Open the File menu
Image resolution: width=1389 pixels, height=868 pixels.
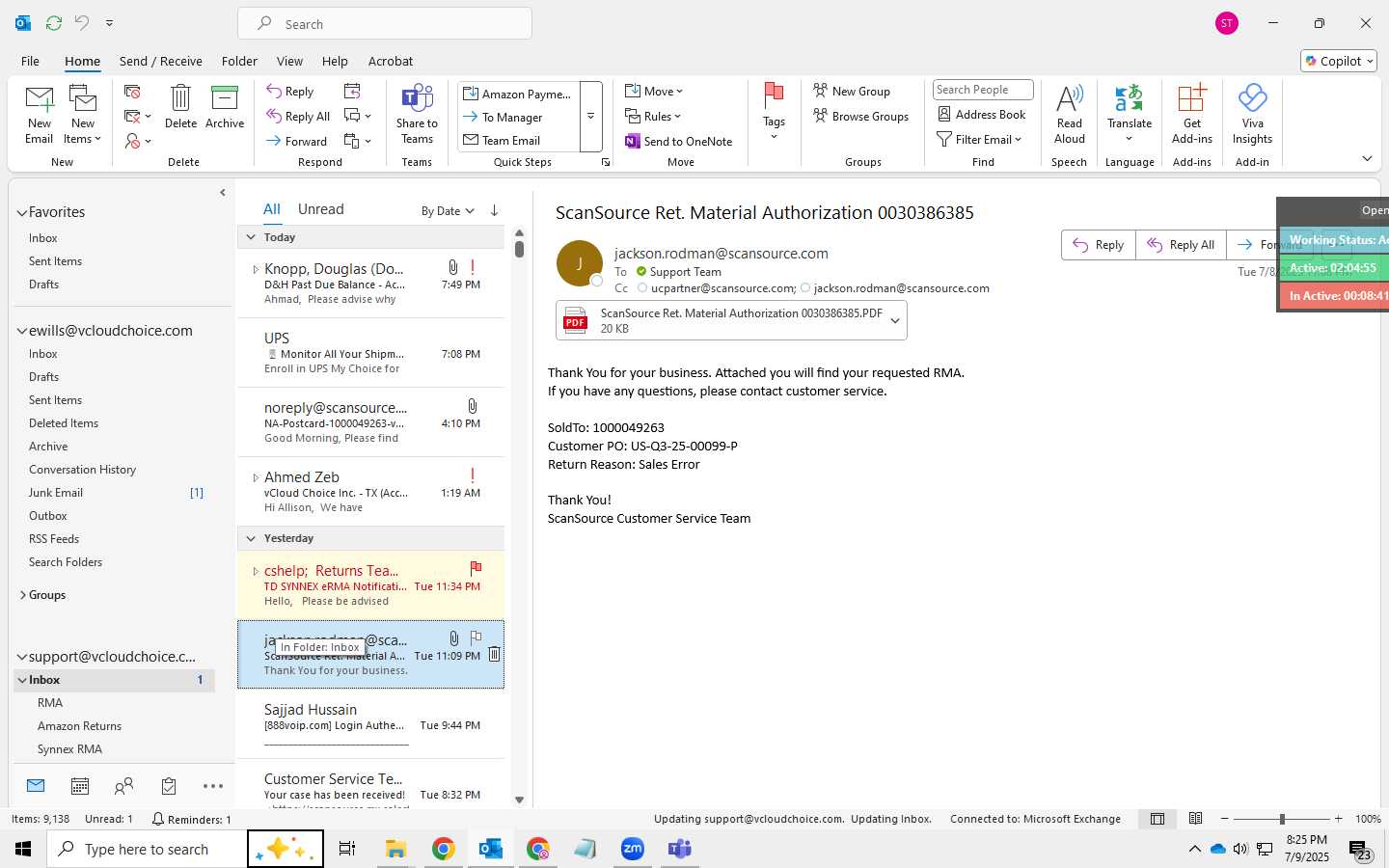(30, 61)
